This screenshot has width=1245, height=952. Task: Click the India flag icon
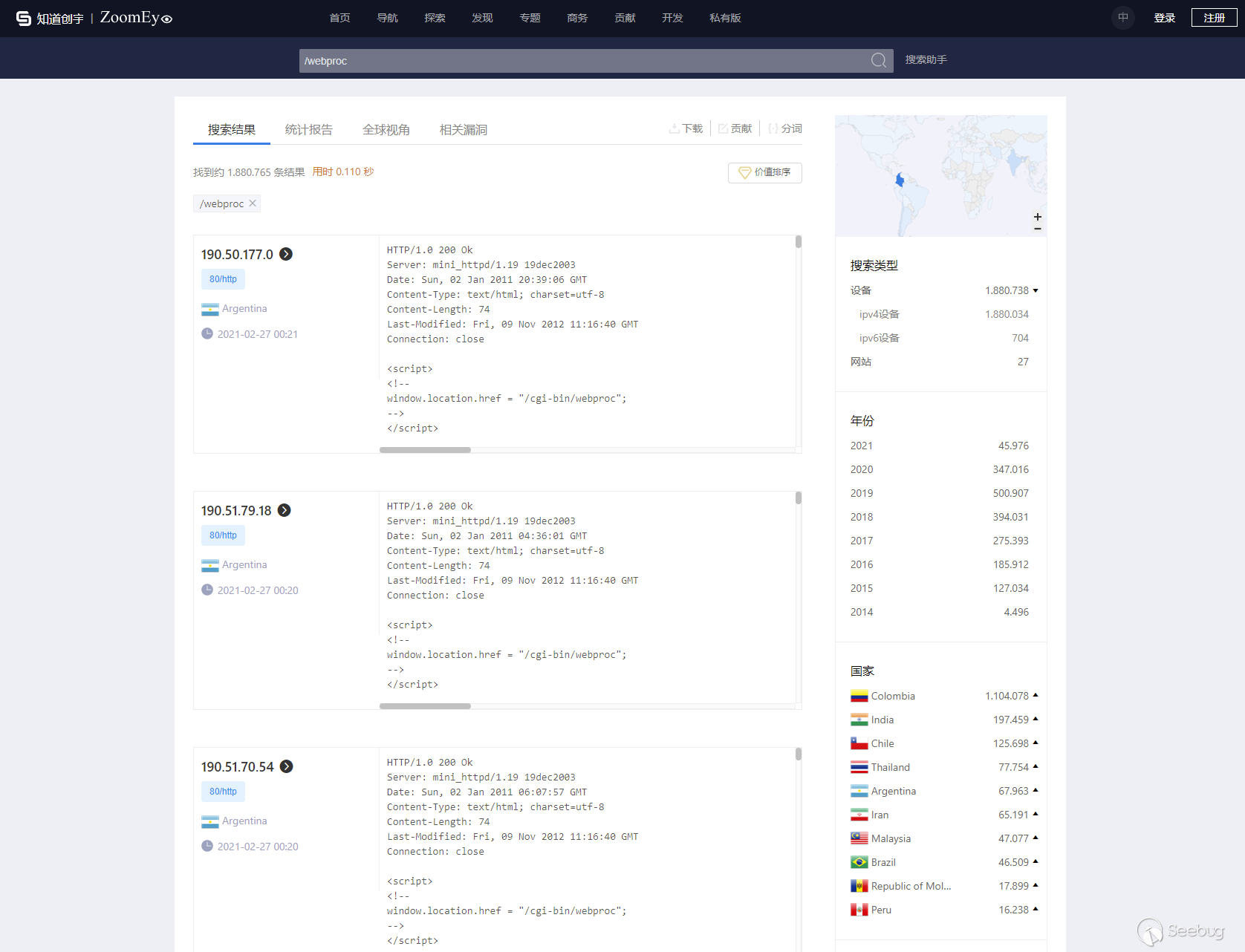(859, 720)
